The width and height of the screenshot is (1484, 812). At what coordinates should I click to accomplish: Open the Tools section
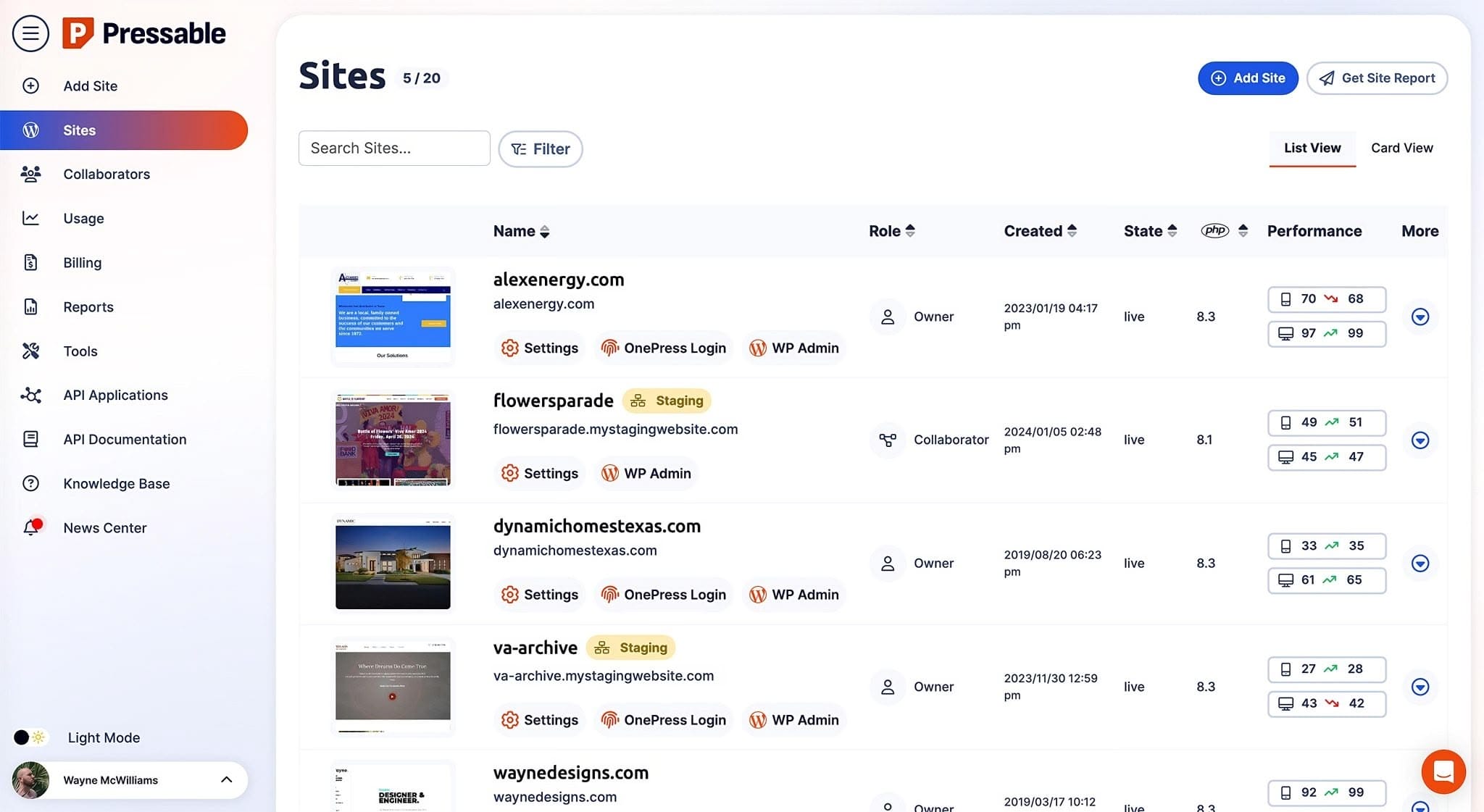80,351
